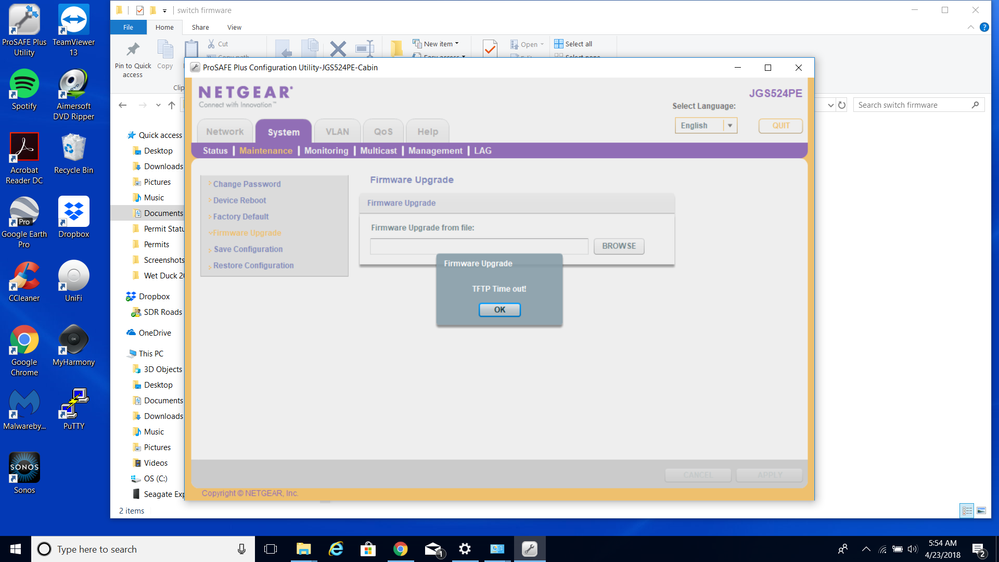The width and height of the screenshot is (999, 562).
Task: Click the microphone icon in search box
Action: (241, 549)
